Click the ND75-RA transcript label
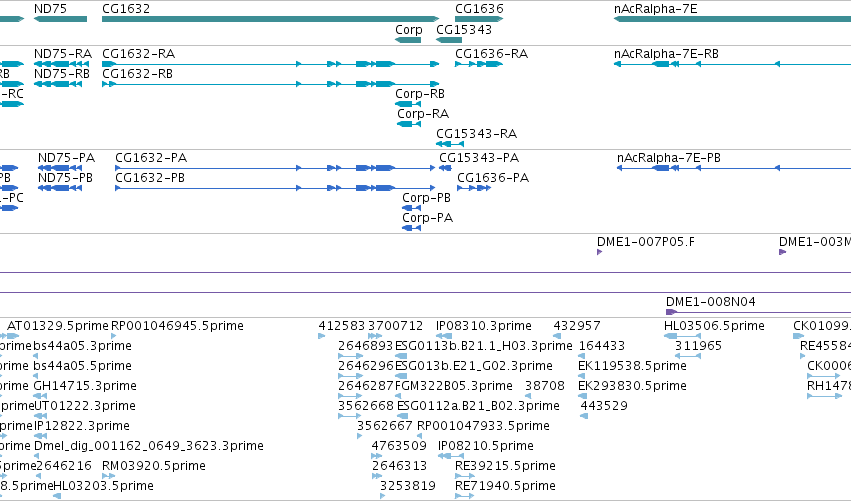 tap(63, 54)
